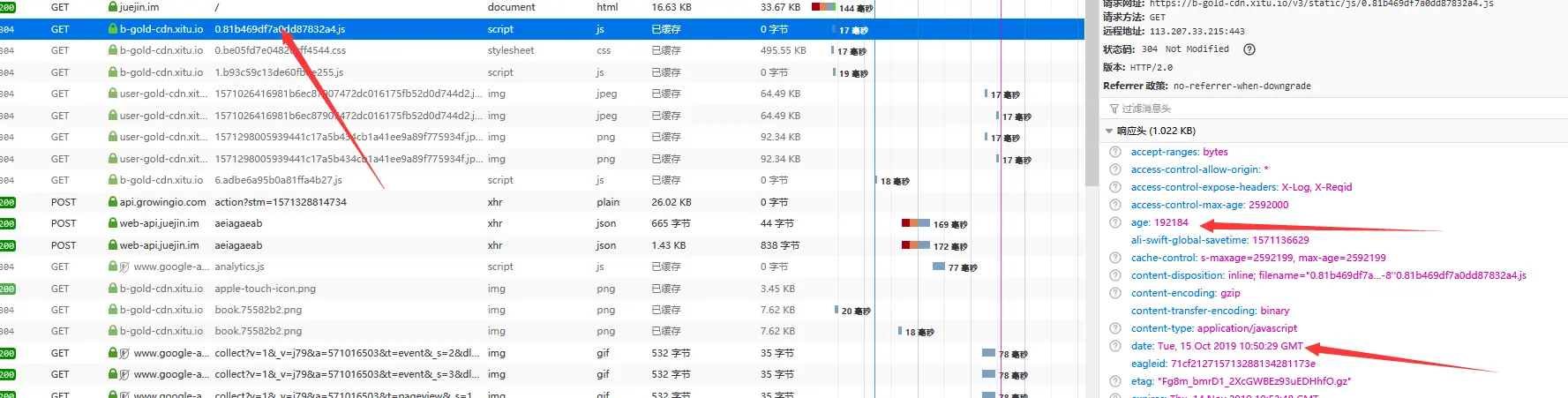Select the 0.be05fd7e css stylesheet request
The image size is (1568, 398).
542,50
